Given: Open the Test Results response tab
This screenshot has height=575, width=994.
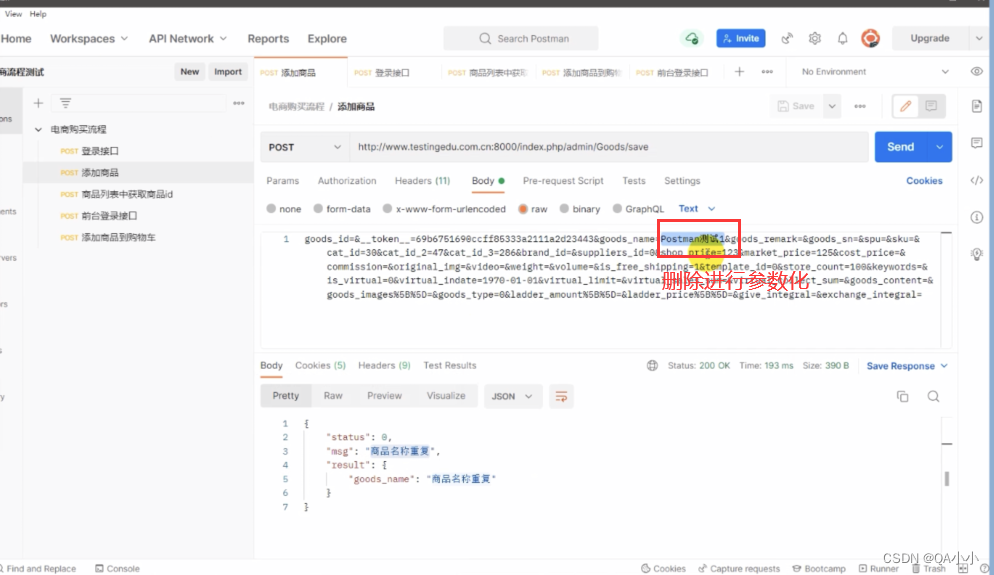Looking at the screenshot, I should pos(449,366).
